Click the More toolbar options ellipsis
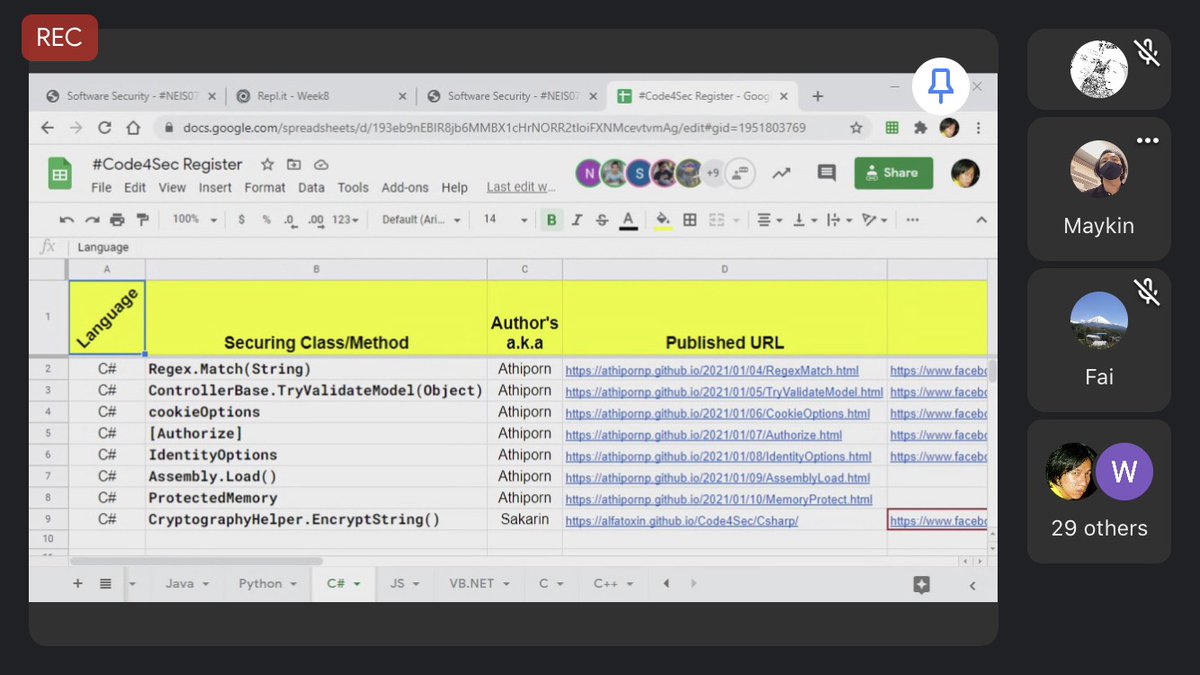Screen dimensions: 1200x675 point(912,220)
